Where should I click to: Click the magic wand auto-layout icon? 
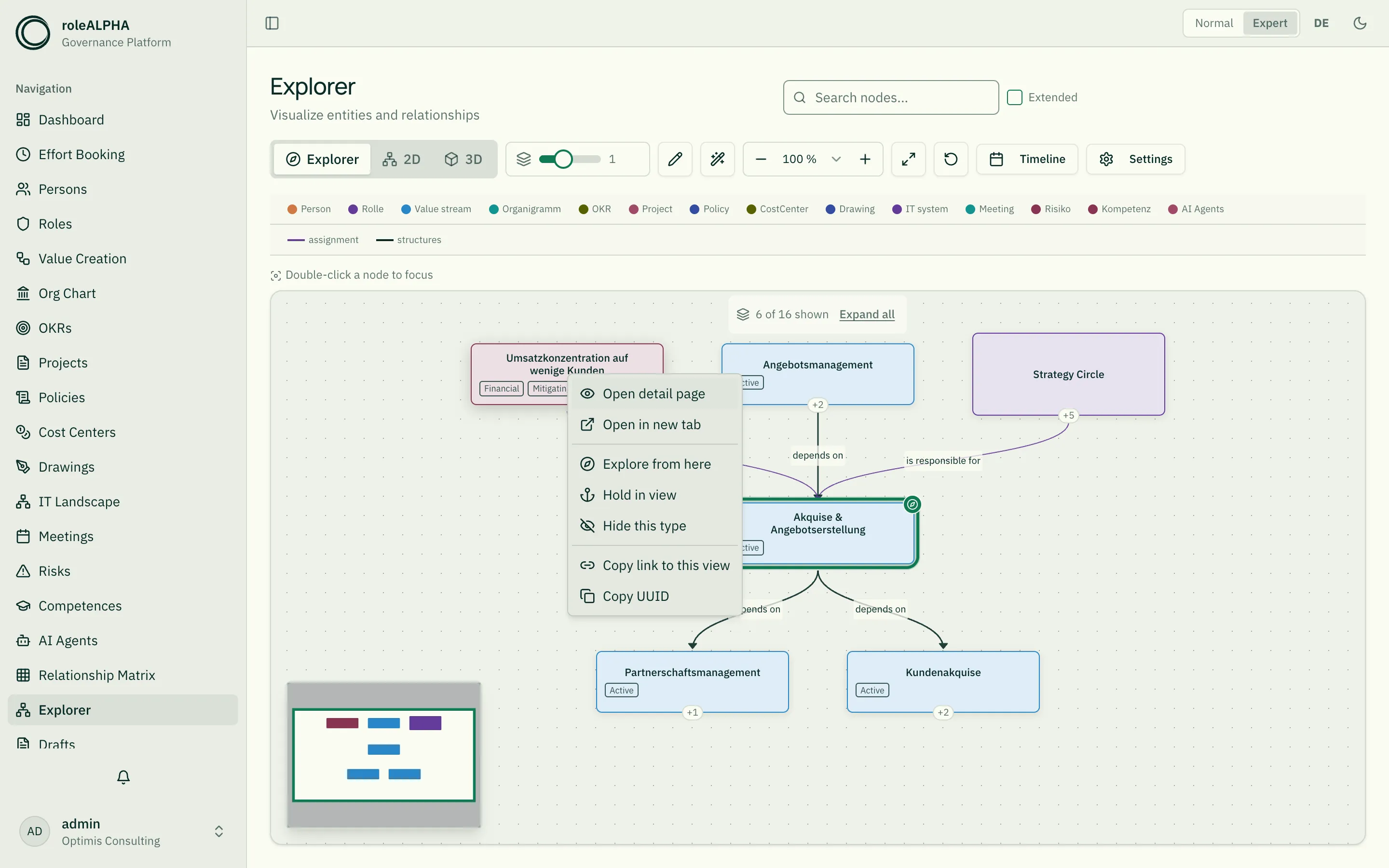[x=718, y=159]
